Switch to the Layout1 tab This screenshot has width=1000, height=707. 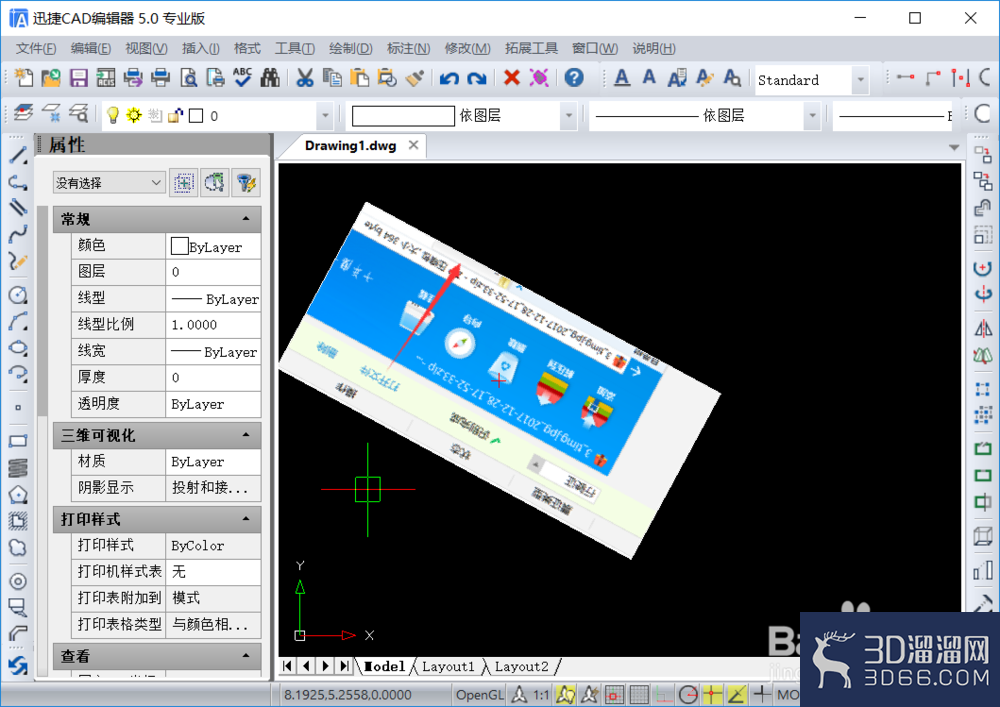tap(448, 667)
